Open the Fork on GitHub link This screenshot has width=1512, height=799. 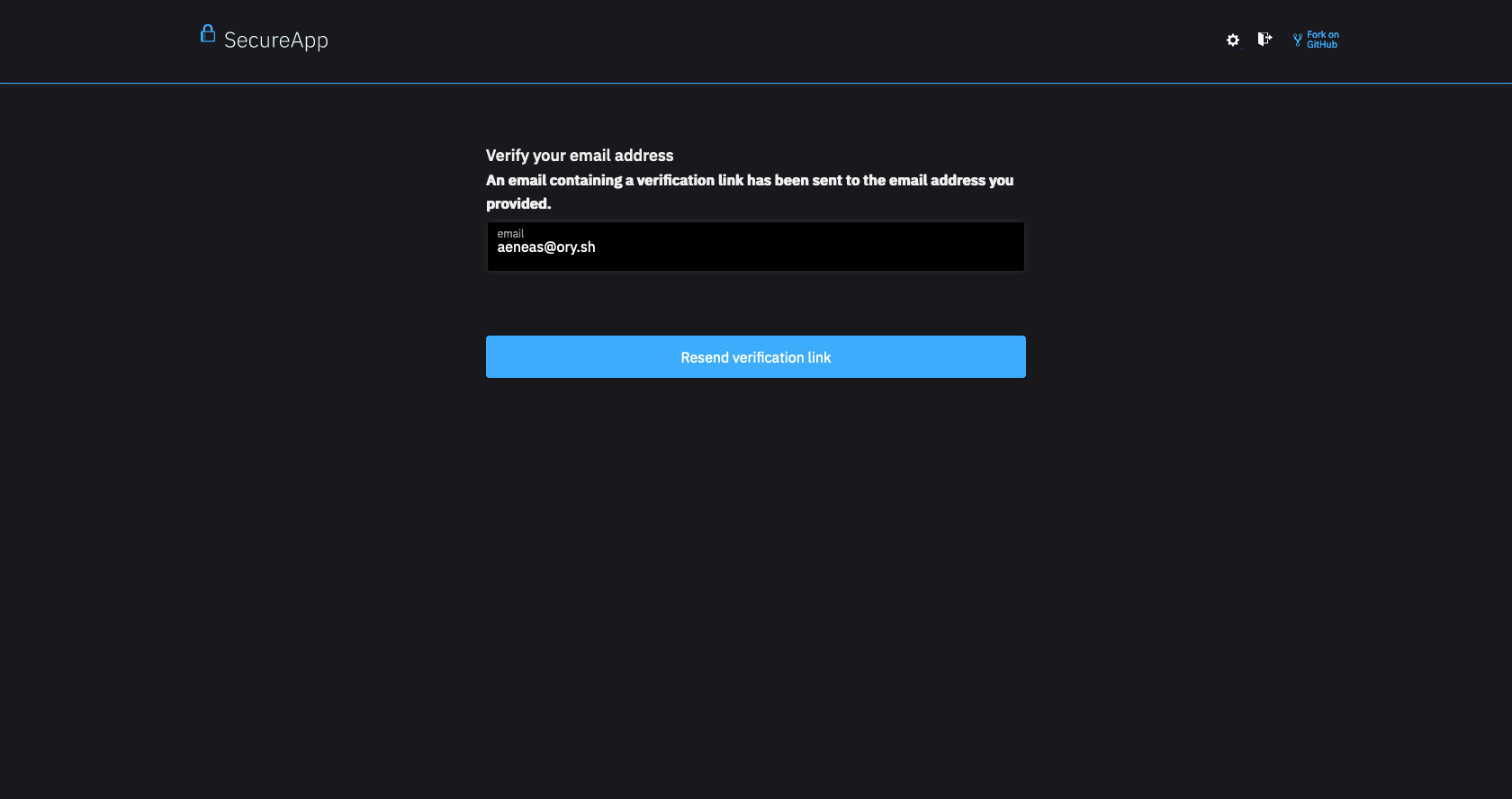(1316, 40)
